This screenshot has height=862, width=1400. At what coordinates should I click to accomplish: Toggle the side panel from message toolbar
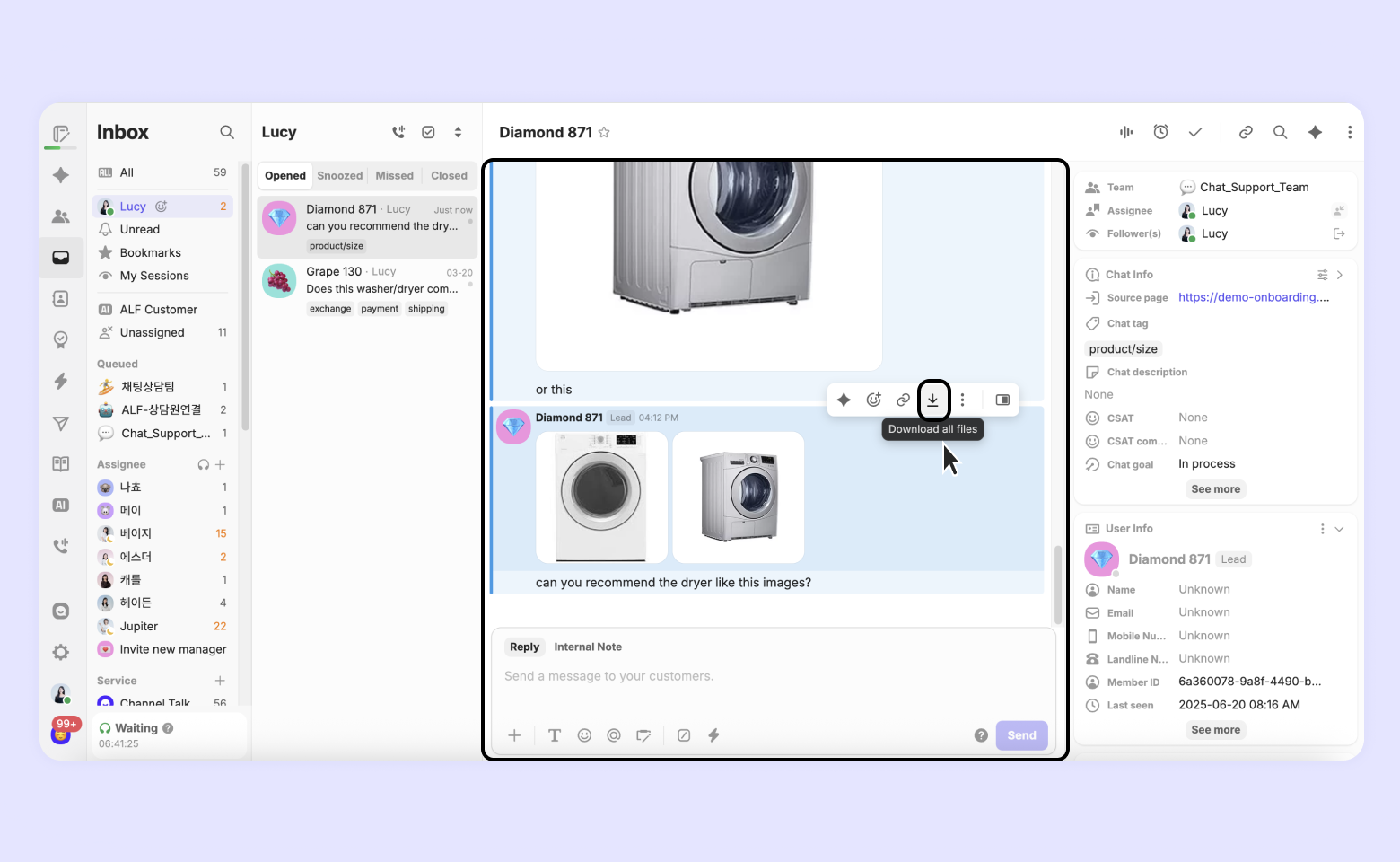(x=1002, y=400)
